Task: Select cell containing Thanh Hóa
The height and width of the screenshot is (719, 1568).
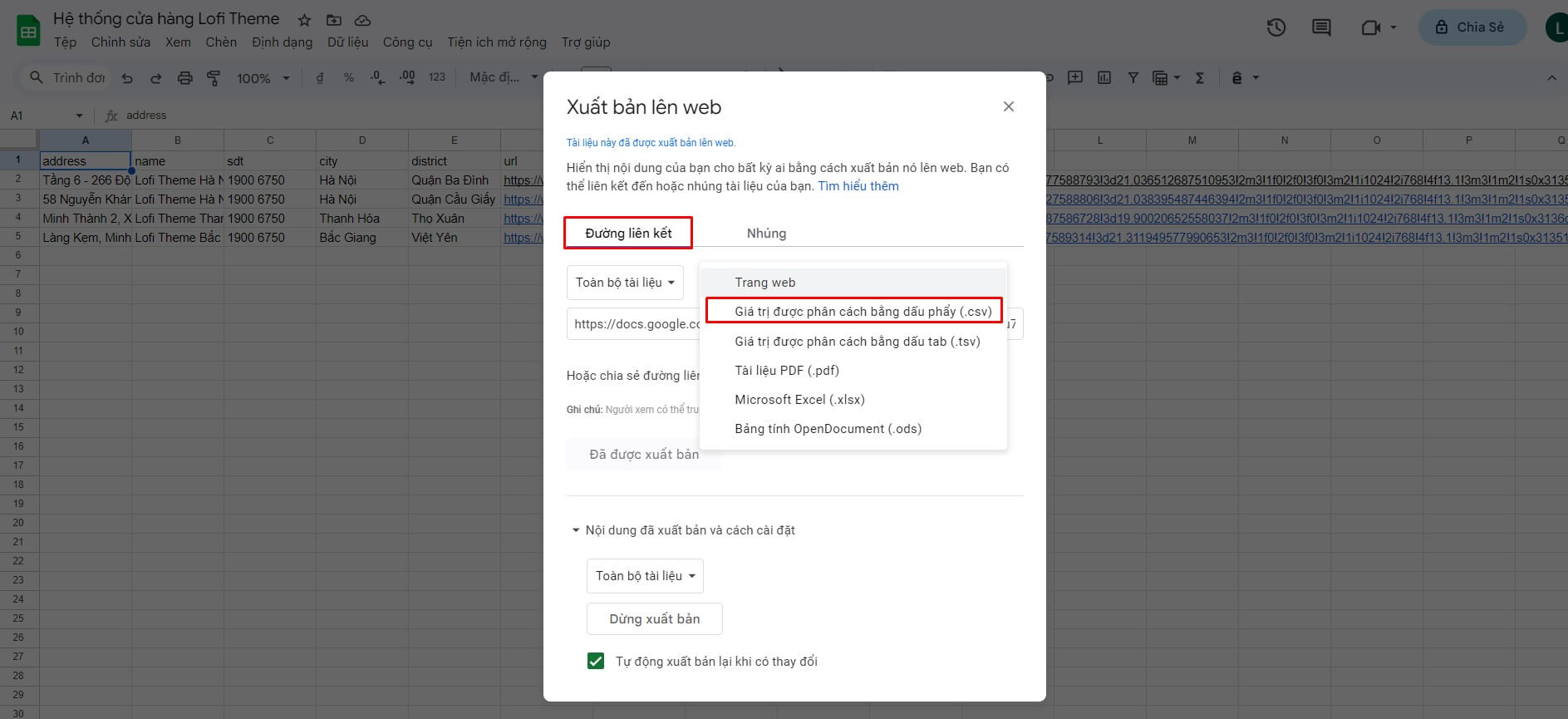Action: click(x=361, y=218)
